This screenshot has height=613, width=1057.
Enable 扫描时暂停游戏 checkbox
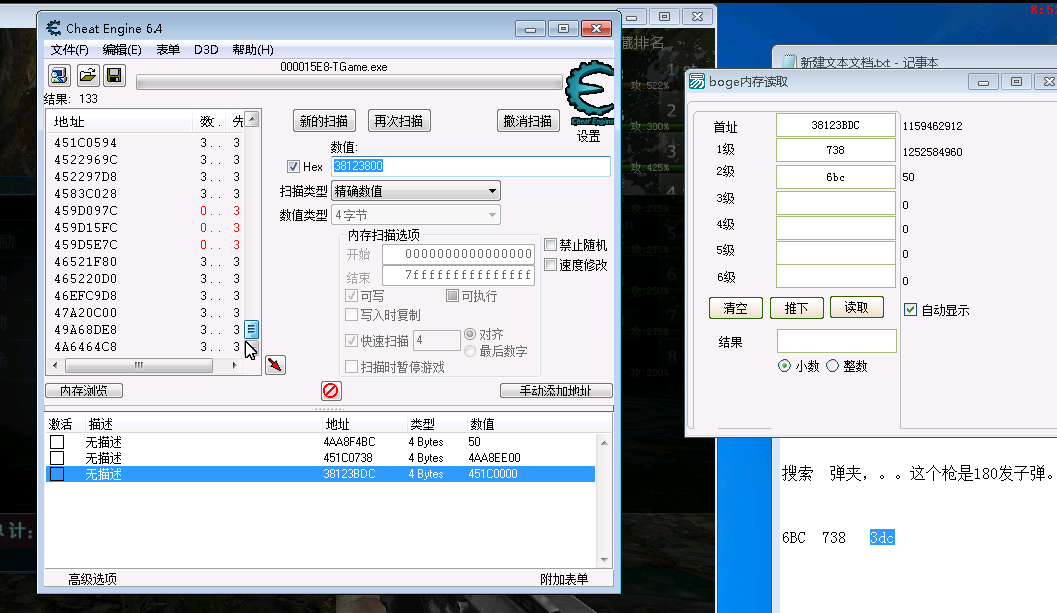tap(351, 367)
